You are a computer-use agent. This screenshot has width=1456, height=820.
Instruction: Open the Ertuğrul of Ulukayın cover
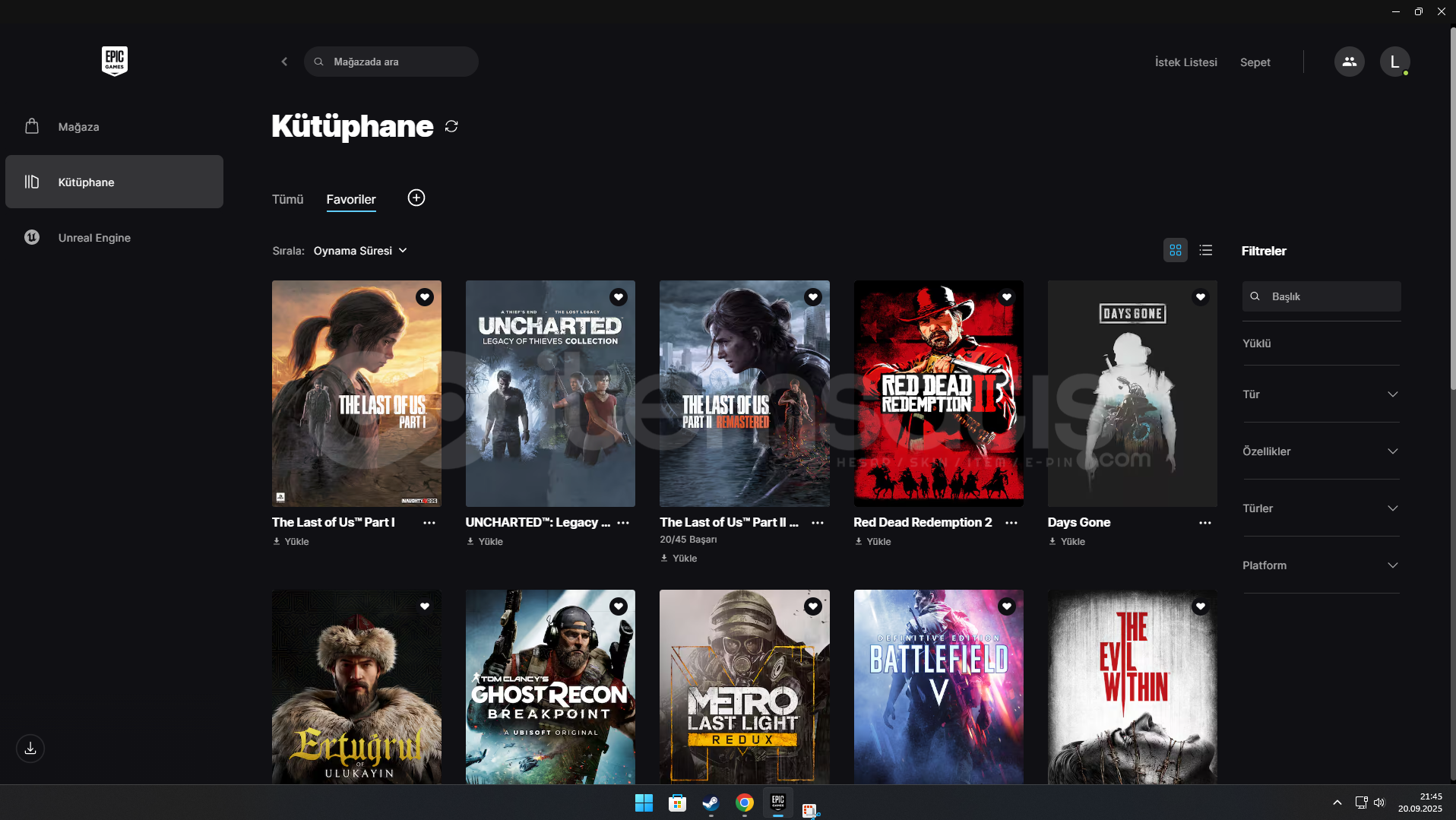[x=356, y=687]
